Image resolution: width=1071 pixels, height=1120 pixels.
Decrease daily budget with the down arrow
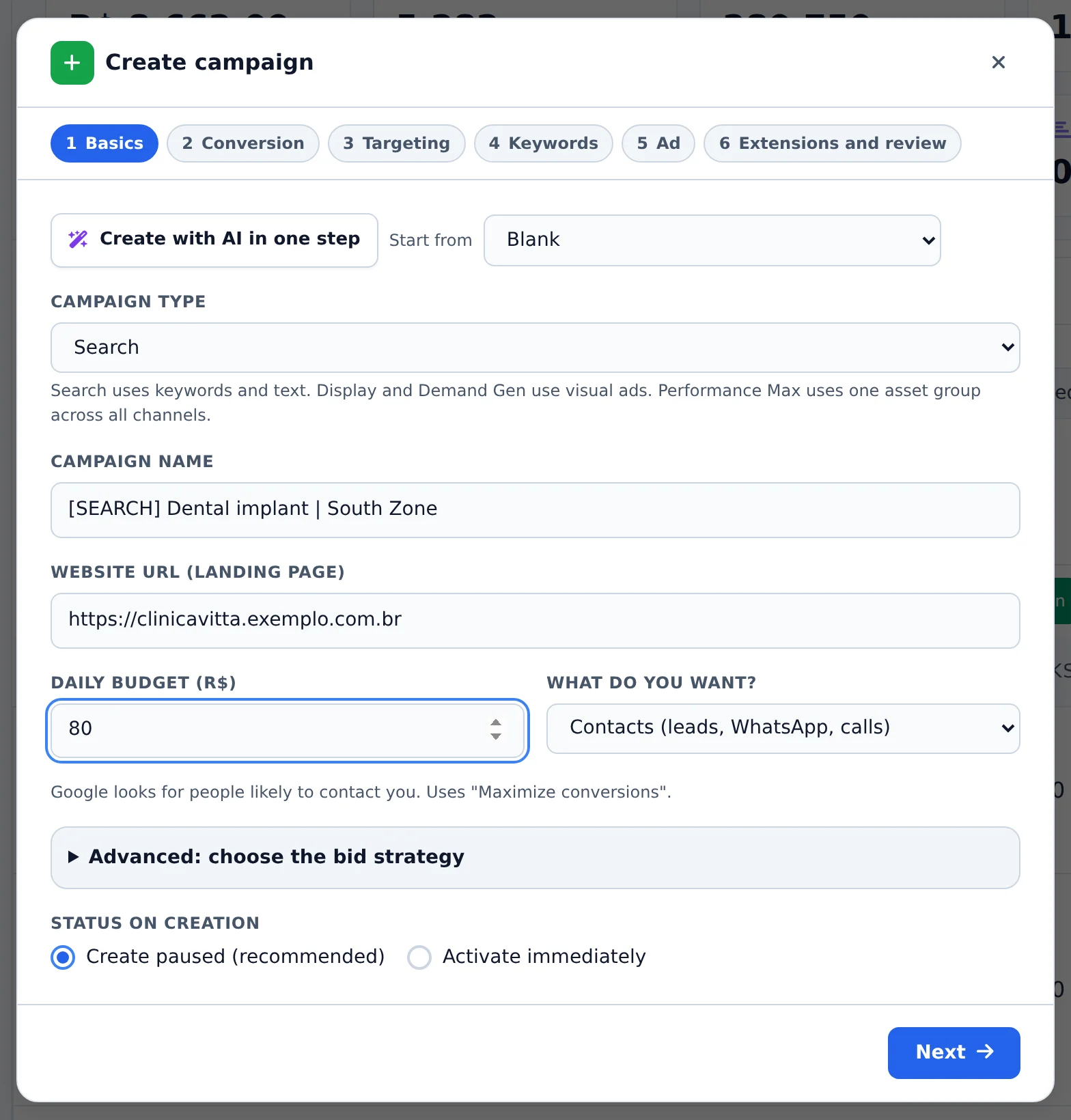point(496,736)
